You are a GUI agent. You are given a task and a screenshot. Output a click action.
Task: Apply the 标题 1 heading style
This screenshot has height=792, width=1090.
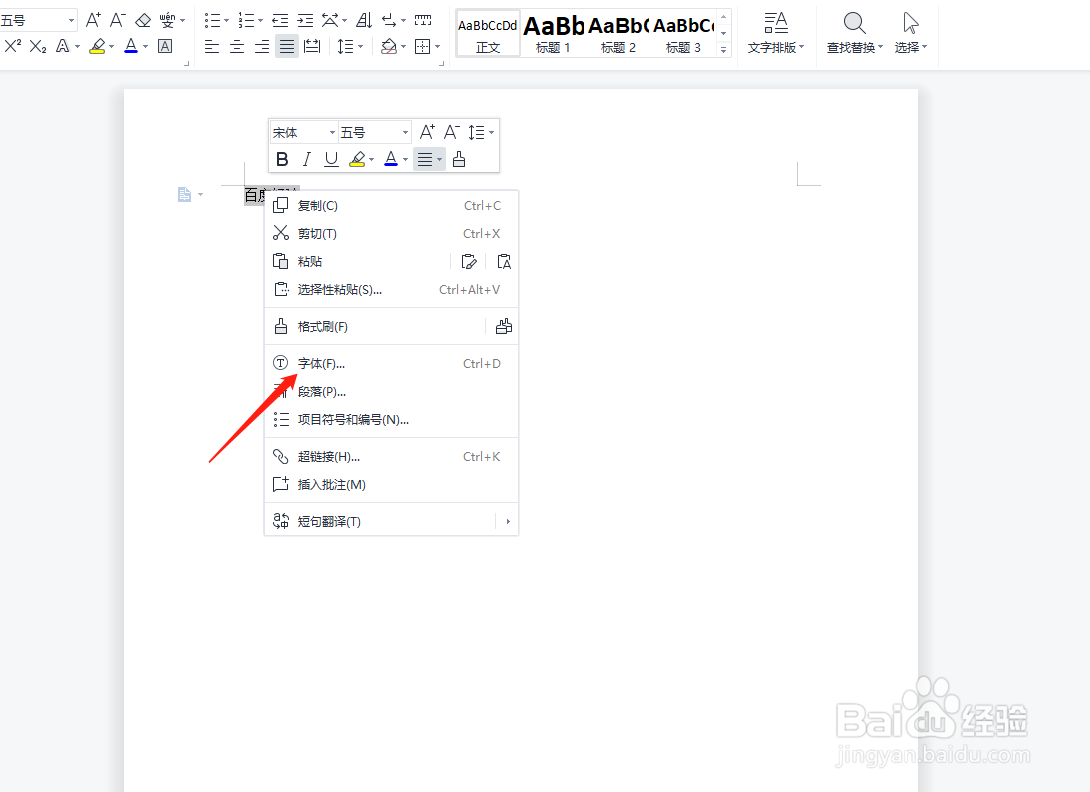click(x=553, y=34)
